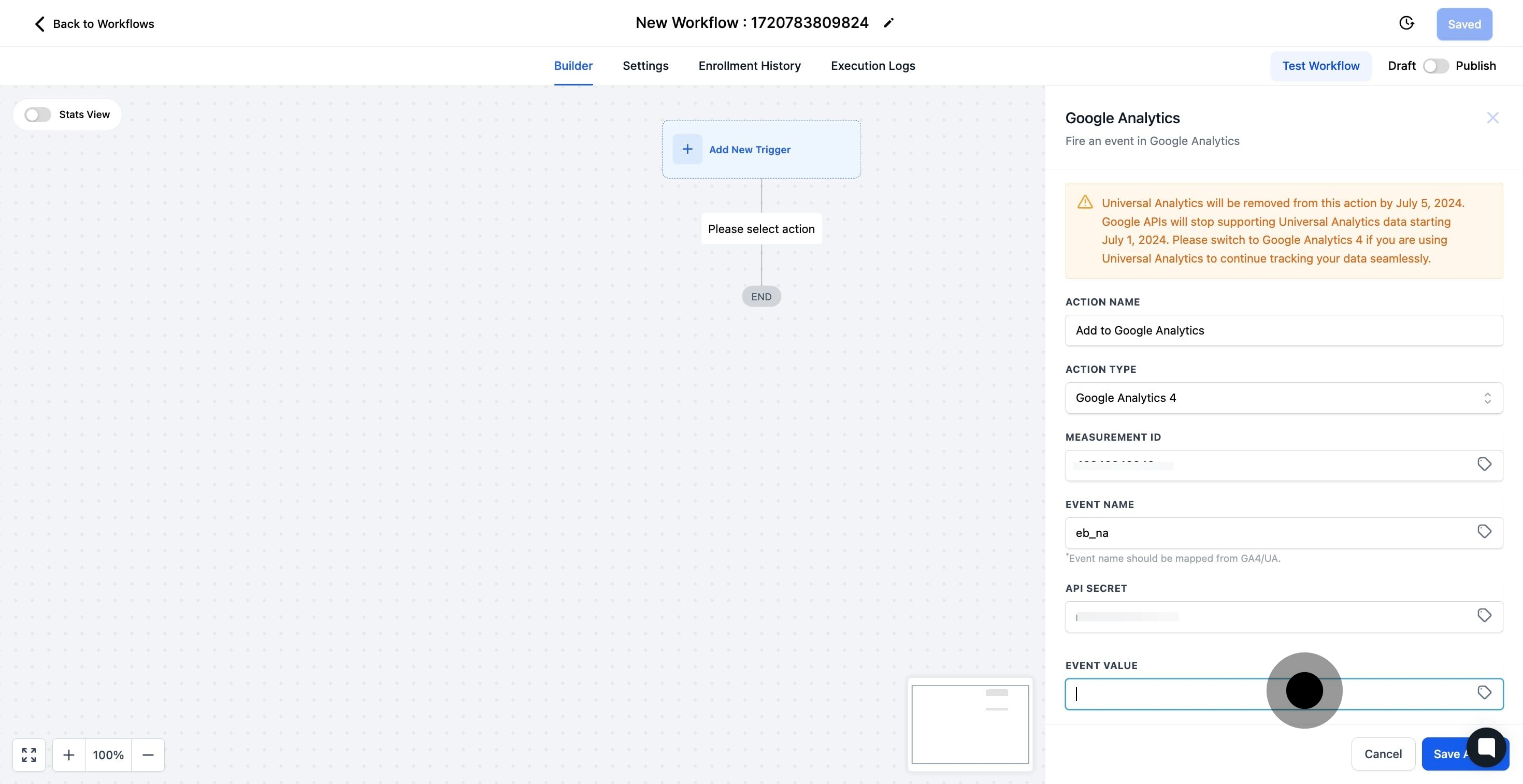Toggle Draft to Publish switch
Image resolution: width=1523 pixels, height=784 pixels.
pos(1435,66)
